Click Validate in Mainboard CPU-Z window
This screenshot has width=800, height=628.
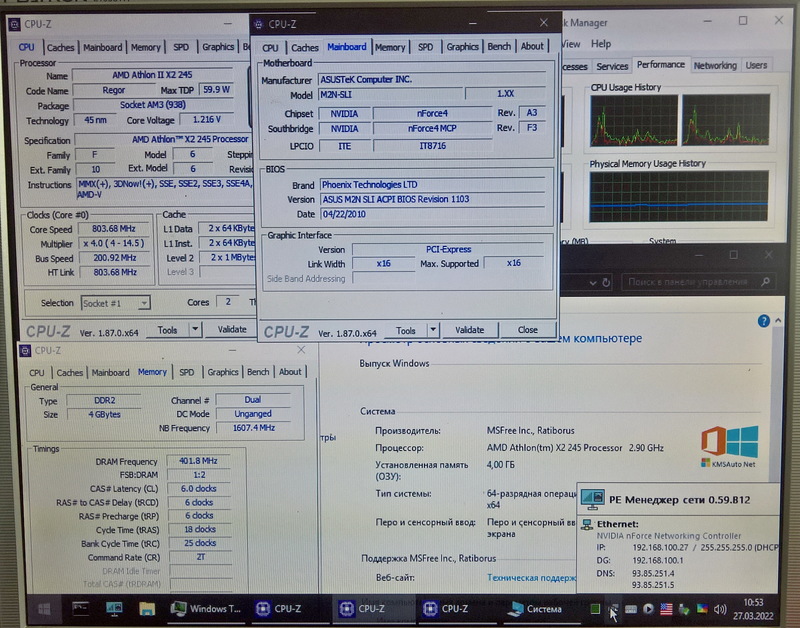point(469,330)
